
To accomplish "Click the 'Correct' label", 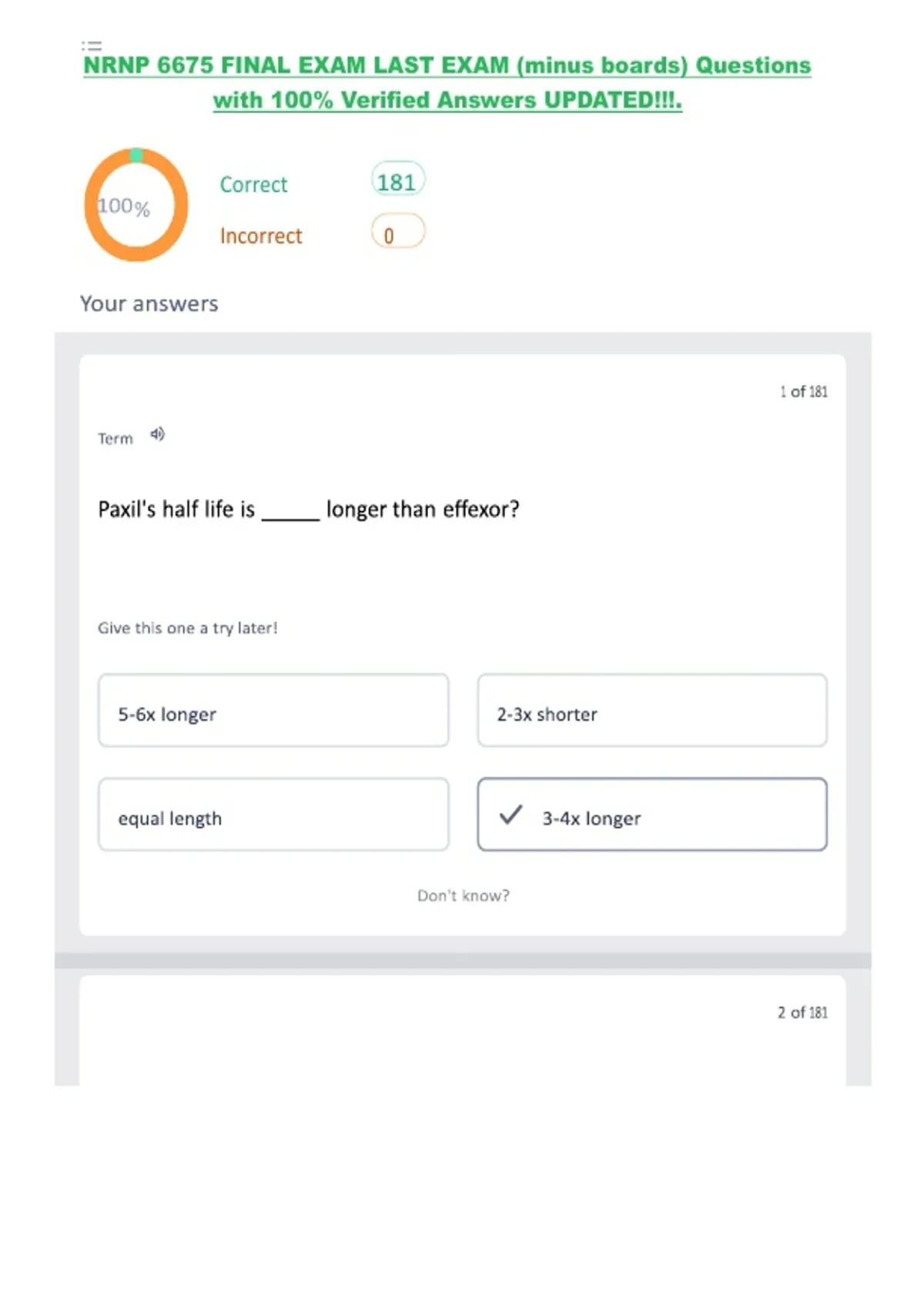I will tap(253, 185).
